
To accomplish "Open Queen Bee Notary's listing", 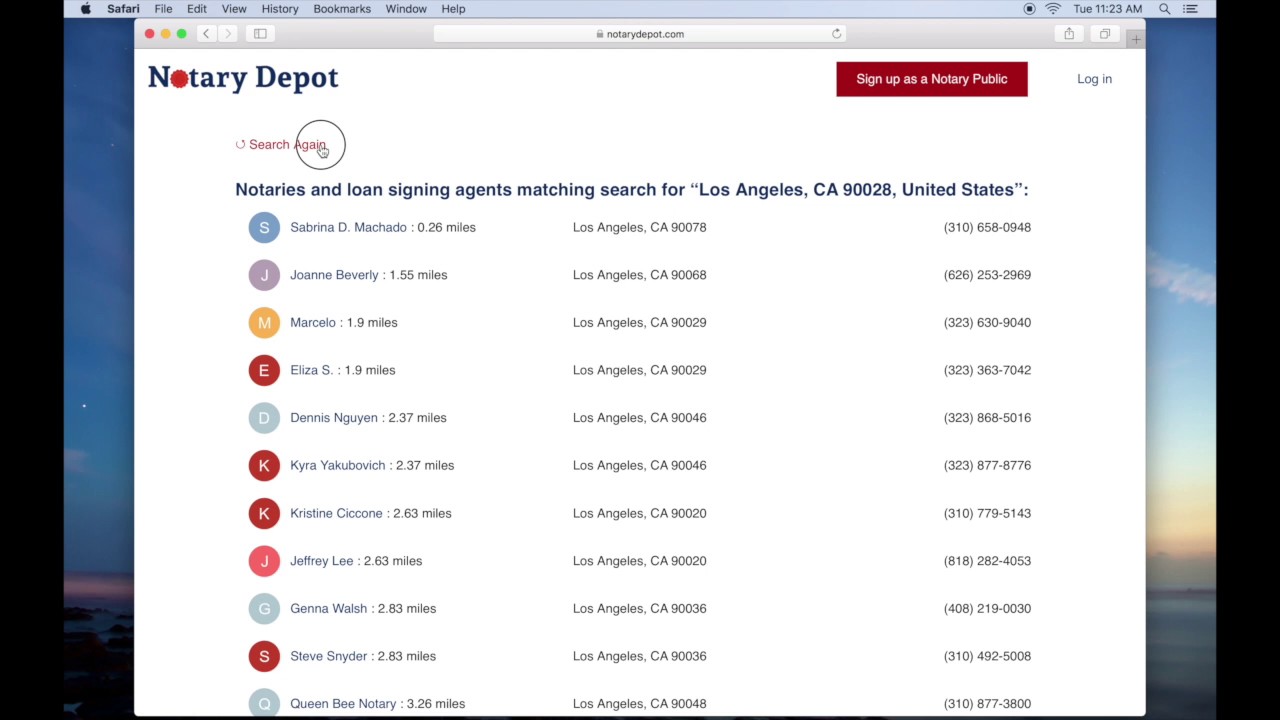I will click(343, 704).
